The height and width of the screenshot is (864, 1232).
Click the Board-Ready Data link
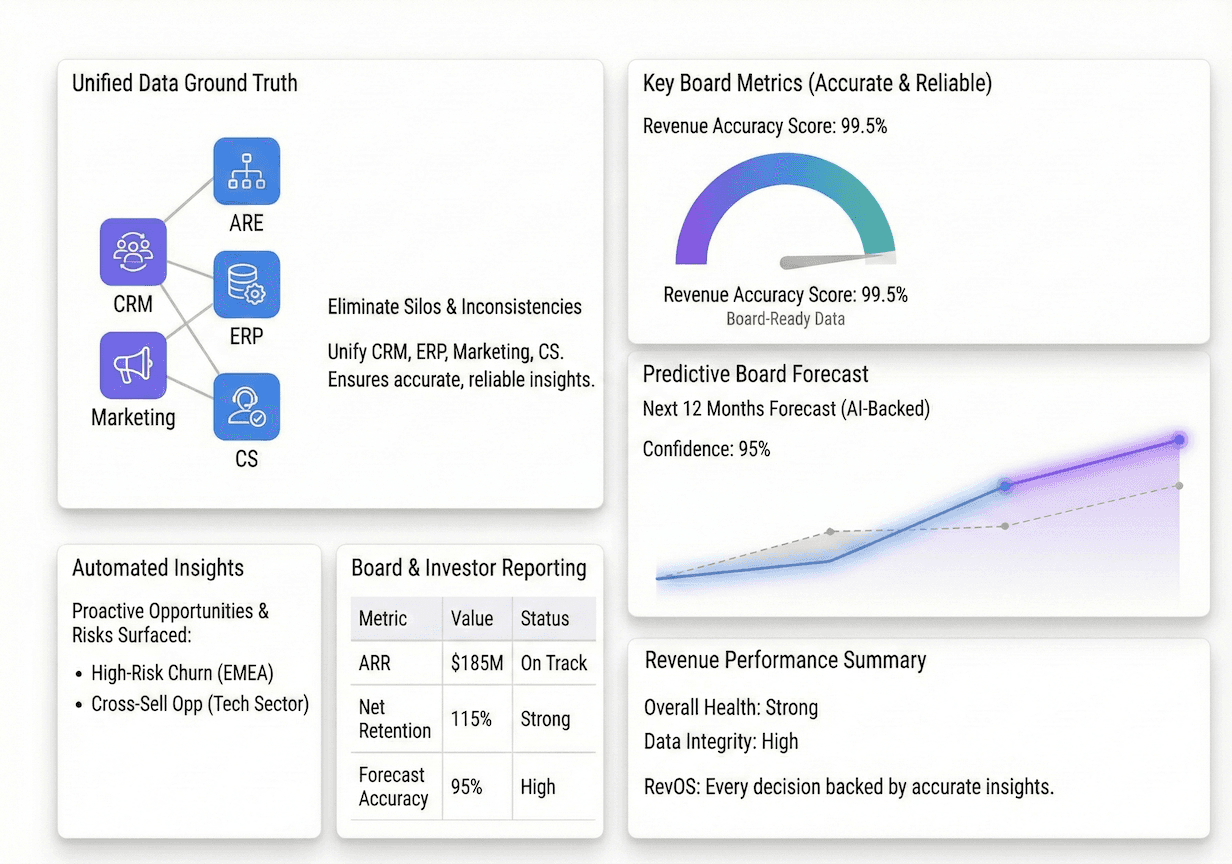786,319
